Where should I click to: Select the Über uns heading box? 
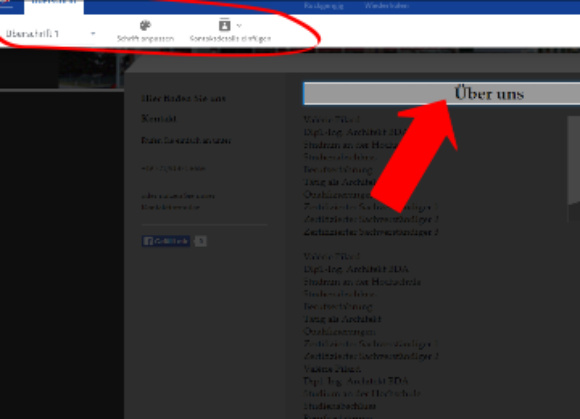pos(442,94)
